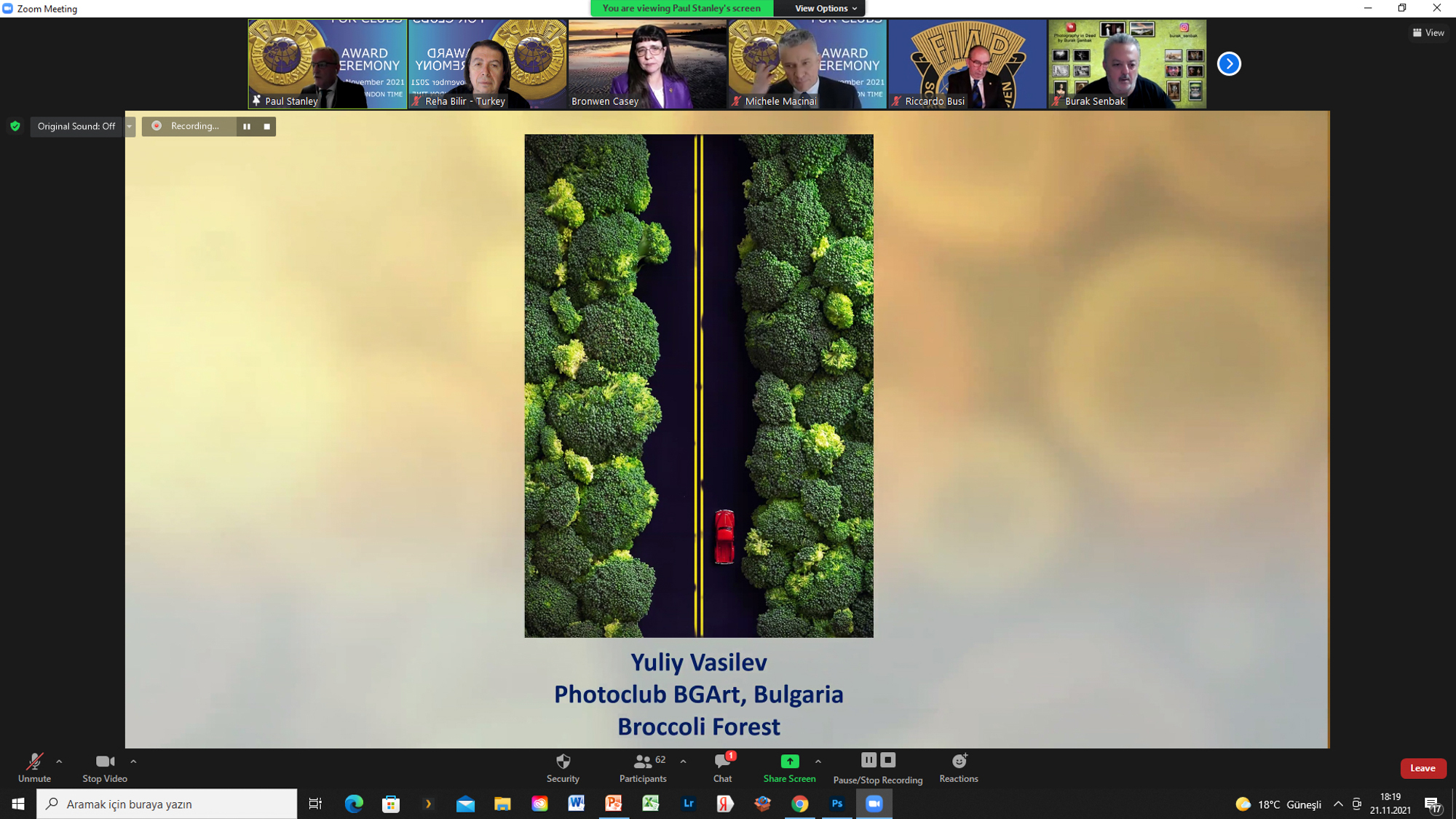The height and width of the screenshot is (819, 1456).
Task: Open Yandex app from taskbar
Action: (725, 804)
